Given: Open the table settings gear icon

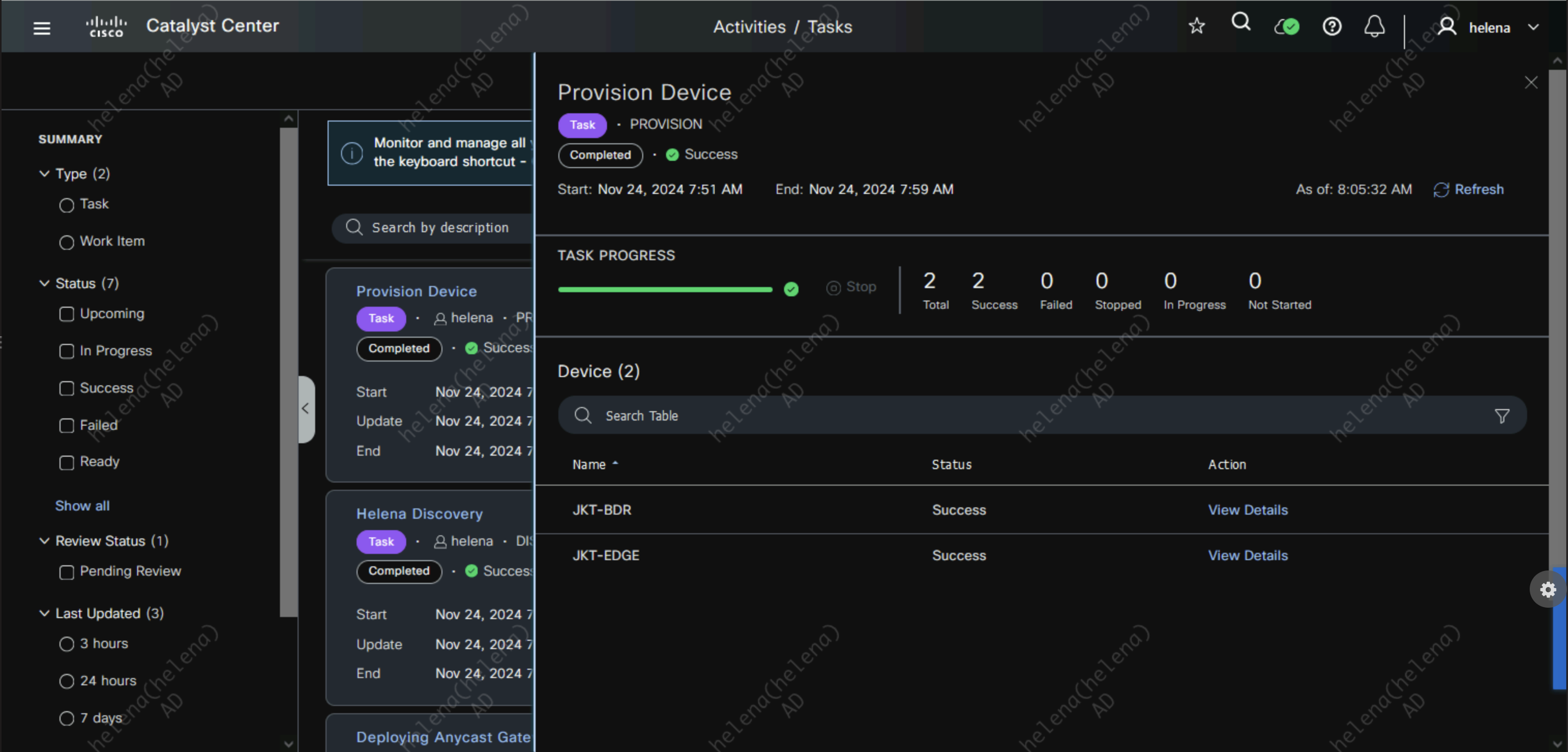Looking at the screenshot, I should click(1547, 589).
